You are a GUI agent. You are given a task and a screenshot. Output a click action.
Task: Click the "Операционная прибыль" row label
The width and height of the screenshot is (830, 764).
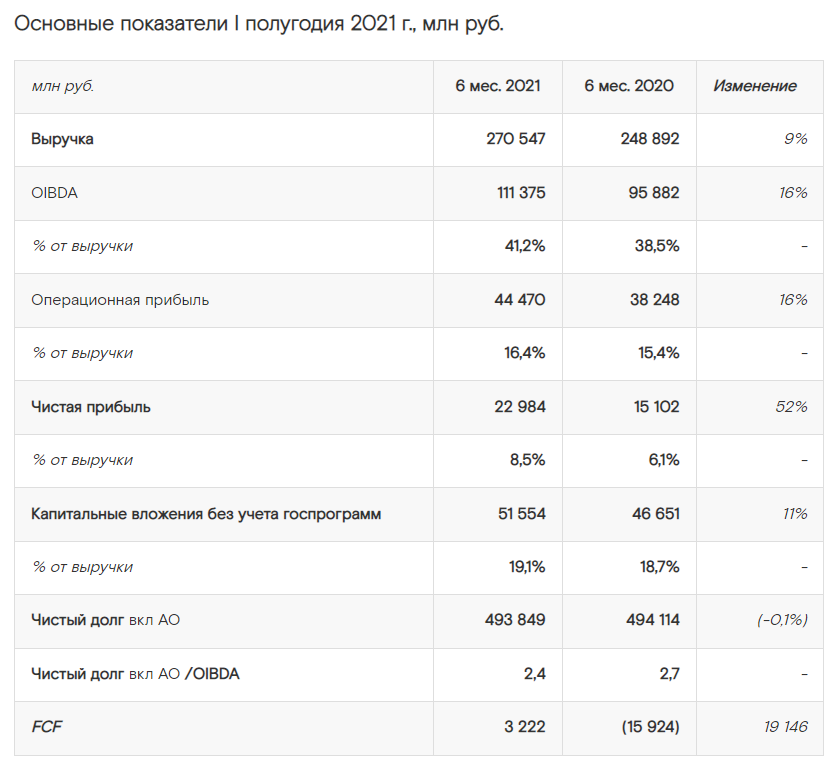click(x=120, y=300)
